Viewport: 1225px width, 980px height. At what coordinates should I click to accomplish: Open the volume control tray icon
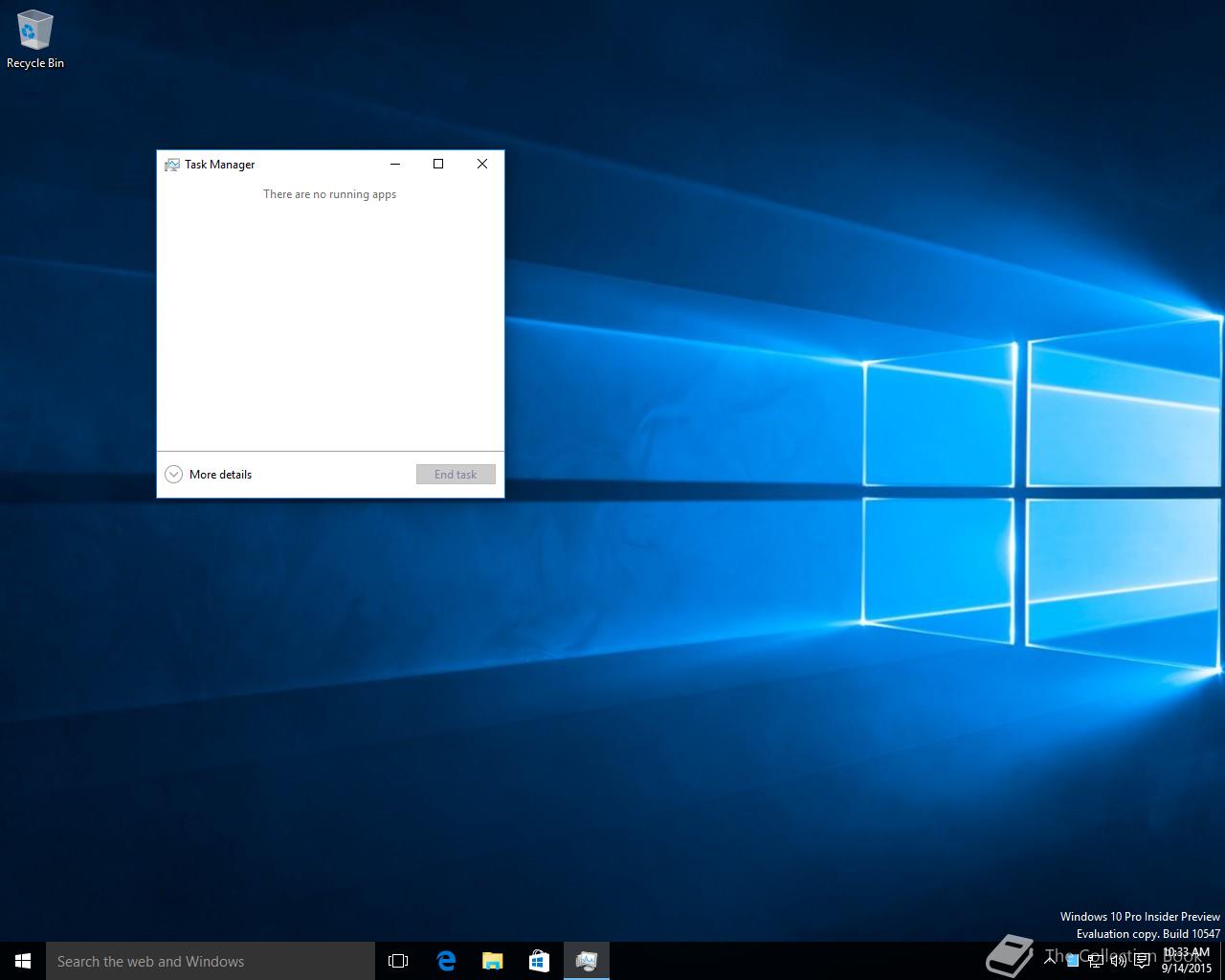(1118, 961)
